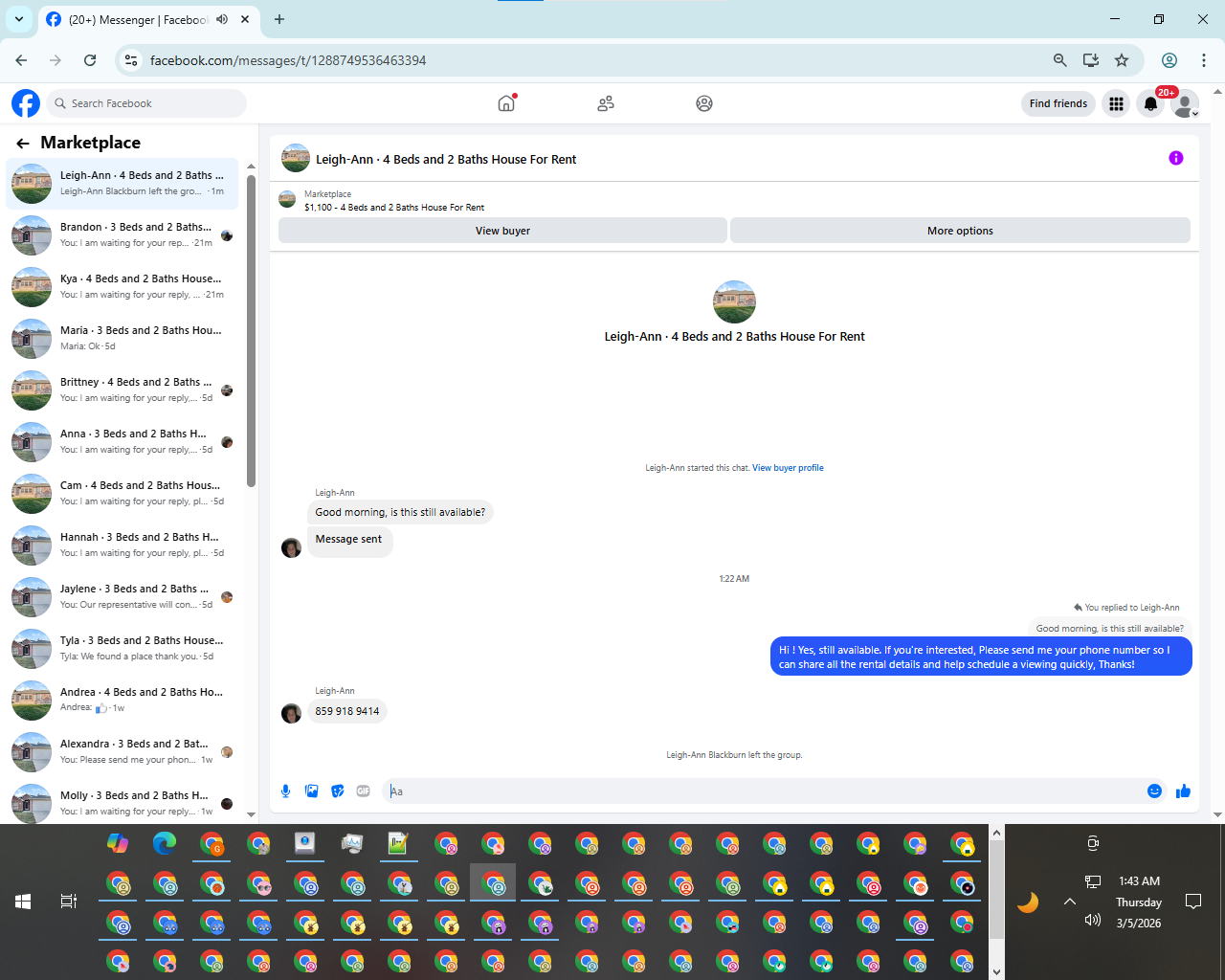This screenshot has height=980, width=1225.
Task: Open Facebook home via the logo
Action: point(26,103)
